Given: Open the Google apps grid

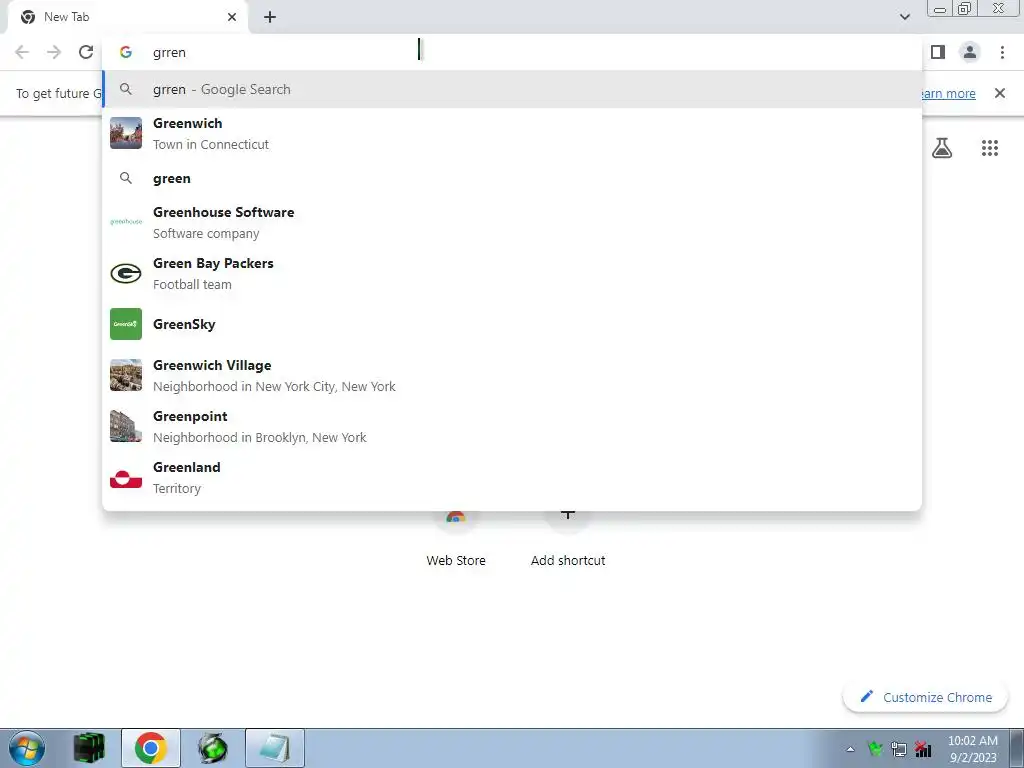Looking at the screenshot, I should (990, 148).
